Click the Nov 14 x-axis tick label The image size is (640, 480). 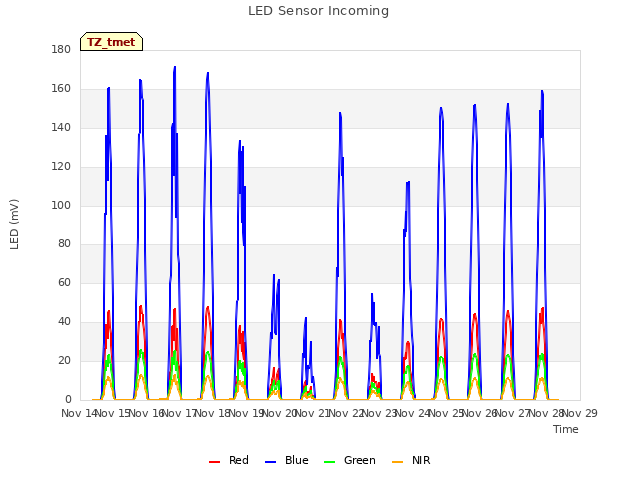[79, 413]
